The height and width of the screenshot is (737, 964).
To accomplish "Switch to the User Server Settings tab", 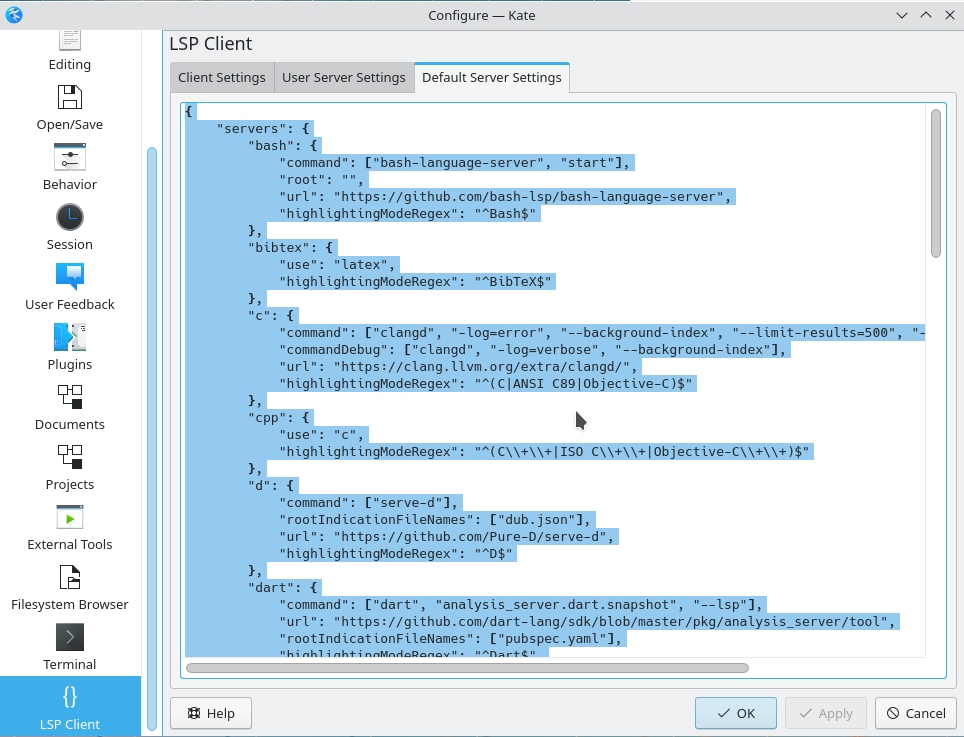I will [344, 77].
